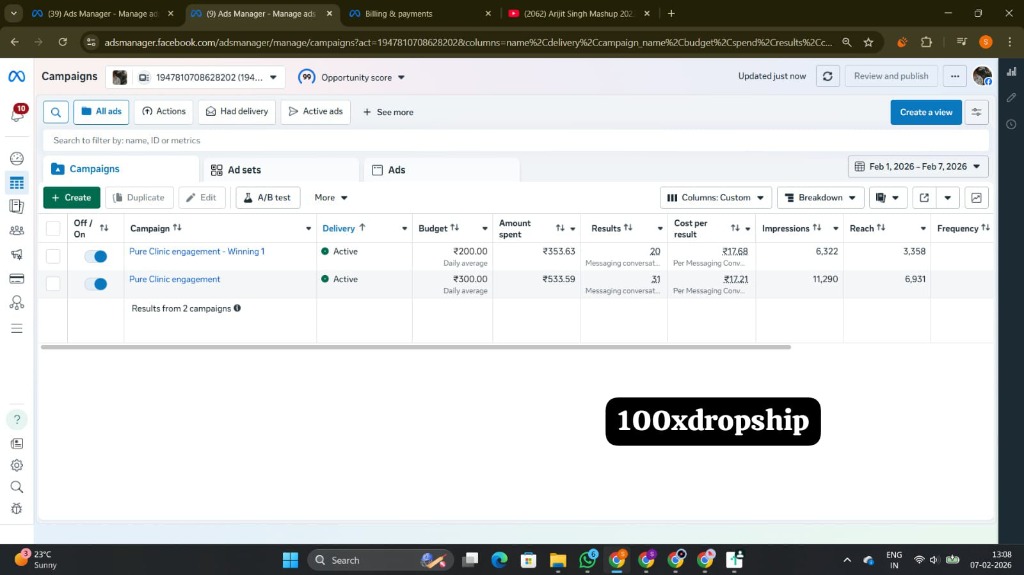Screen dimensions: 1024x575
Task: Open Audiences people icon in sidebar
Action: point(17,231)
